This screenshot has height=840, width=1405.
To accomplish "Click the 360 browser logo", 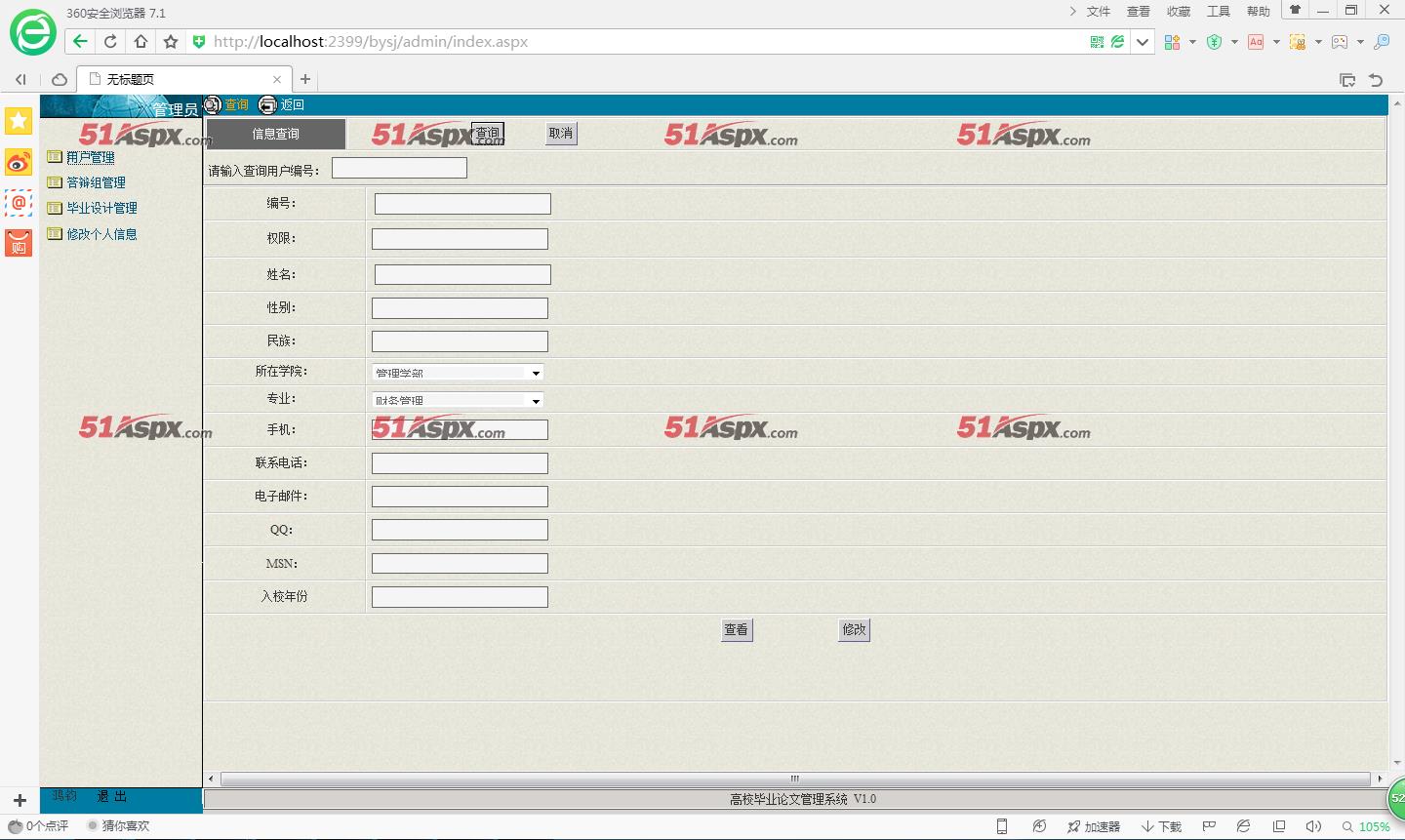I will (33, 33).
